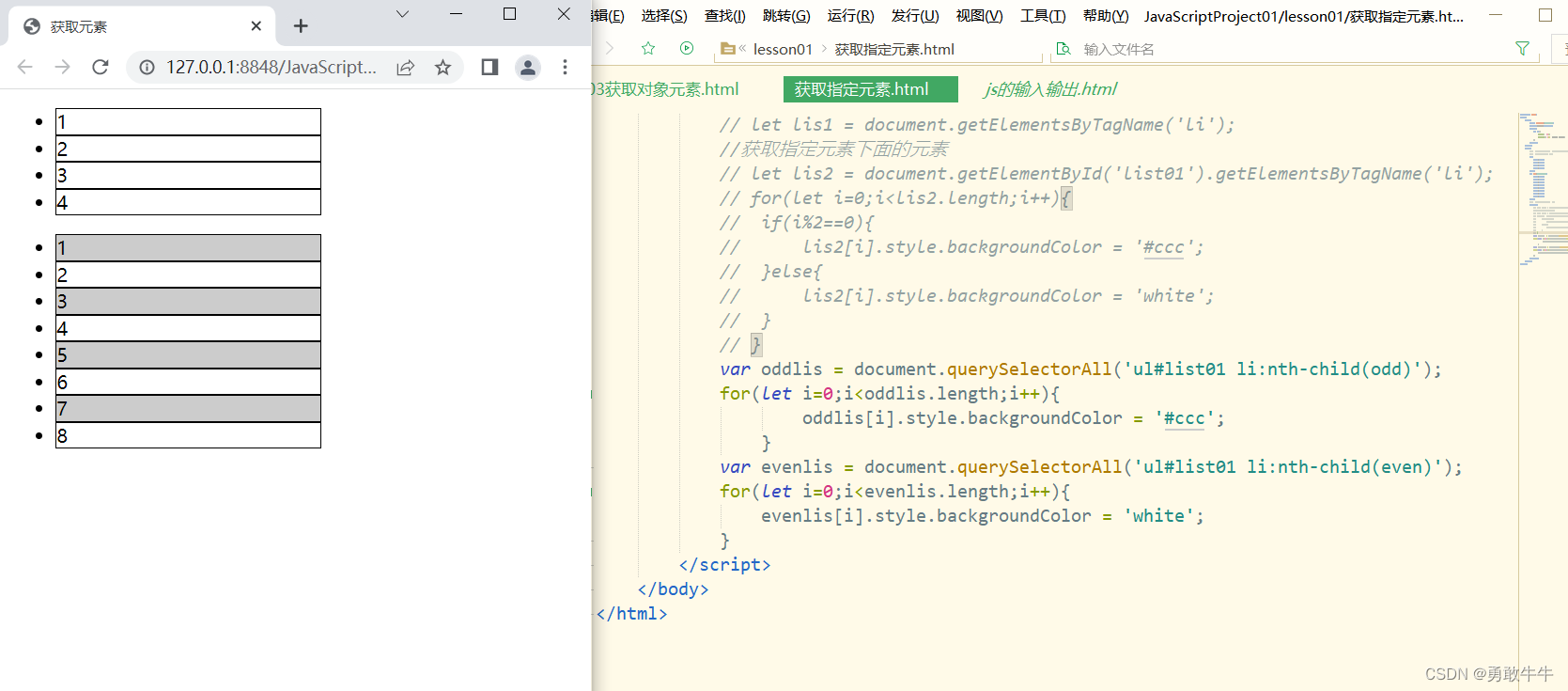1568x691 pixels.
Task: Click lesson01 in the breadcrumb
Action: tap(783, 49)
